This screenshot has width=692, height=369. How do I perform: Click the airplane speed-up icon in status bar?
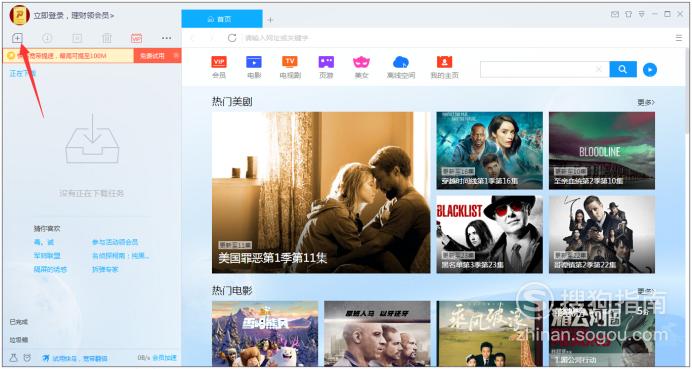(46, 358)
